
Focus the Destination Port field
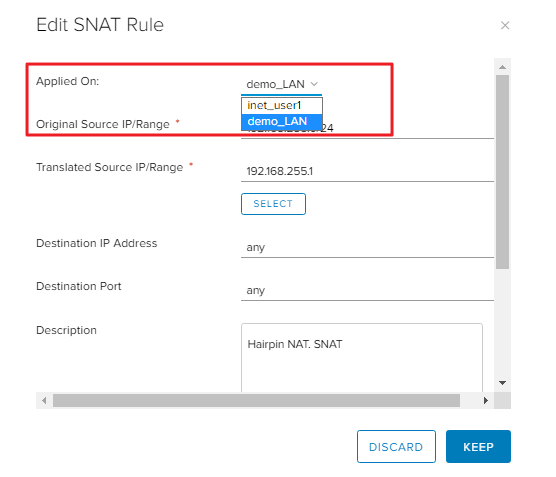pyautogui.click(x=367, y=290)
